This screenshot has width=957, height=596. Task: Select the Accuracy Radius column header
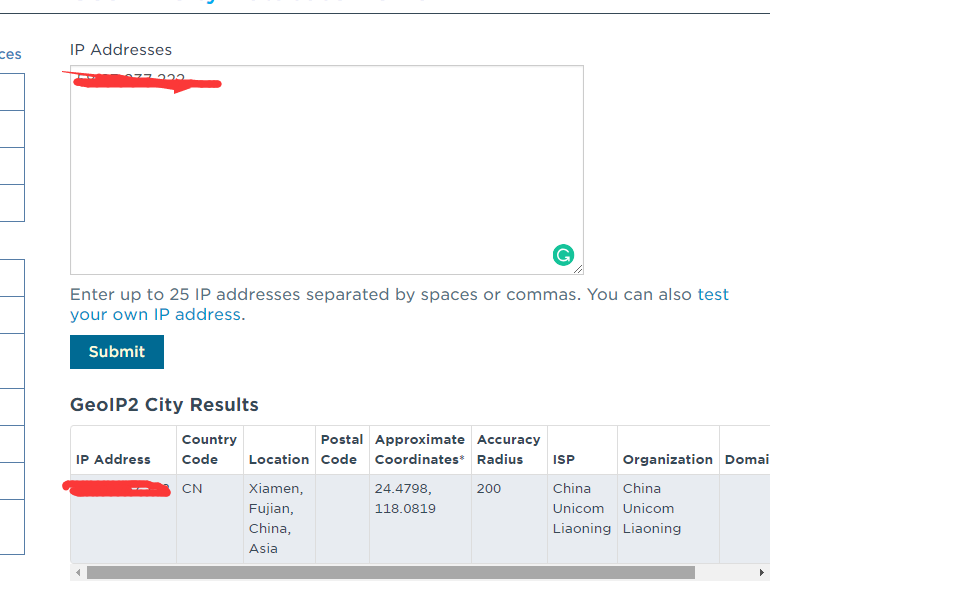[509, 450]
